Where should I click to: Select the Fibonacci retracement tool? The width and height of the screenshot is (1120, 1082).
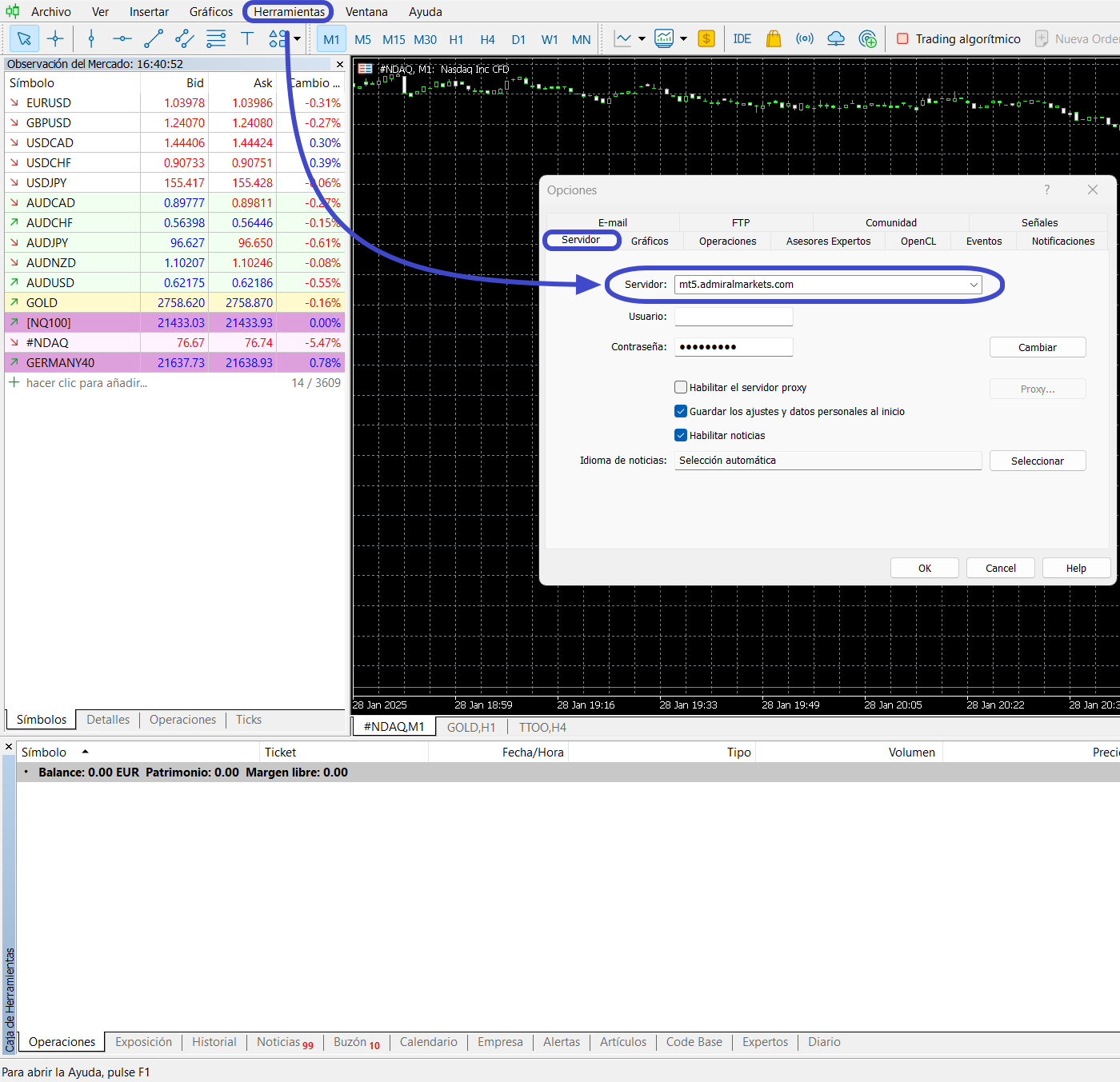[216, 38]
